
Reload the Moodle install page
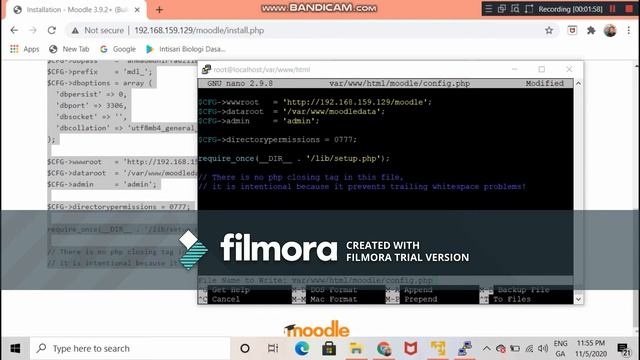[x=51, y=30]
